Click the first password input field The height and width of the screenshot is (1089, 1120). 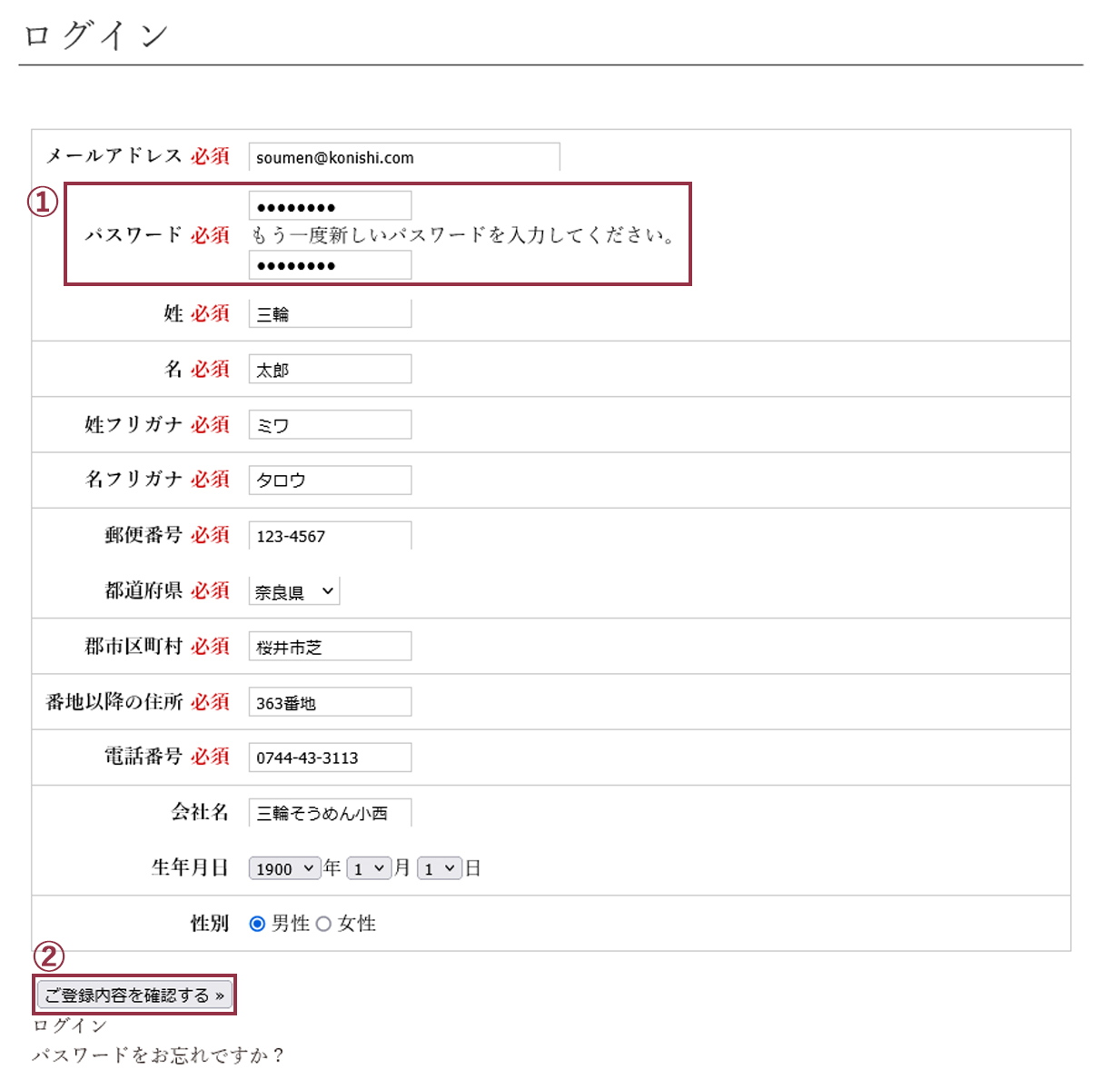[x=330, y=206]
